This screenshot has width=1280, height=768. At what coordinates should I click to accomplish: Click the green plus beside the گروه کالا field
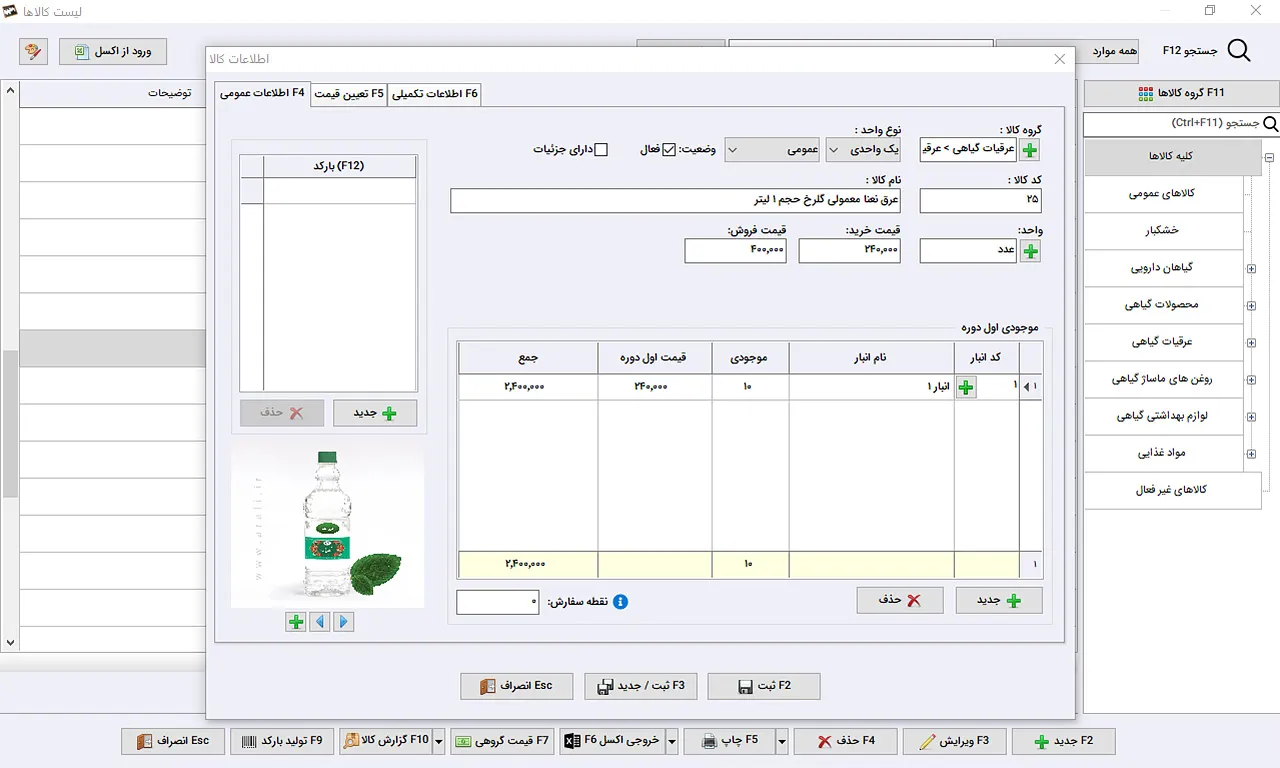pyautogui.click(x=1029, y=150)
